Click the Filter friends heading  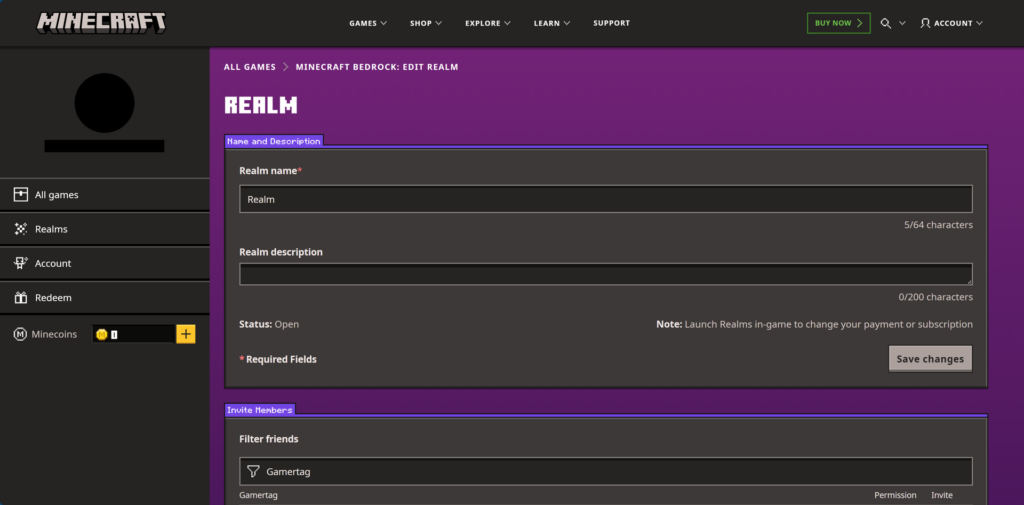click(268, 439)
